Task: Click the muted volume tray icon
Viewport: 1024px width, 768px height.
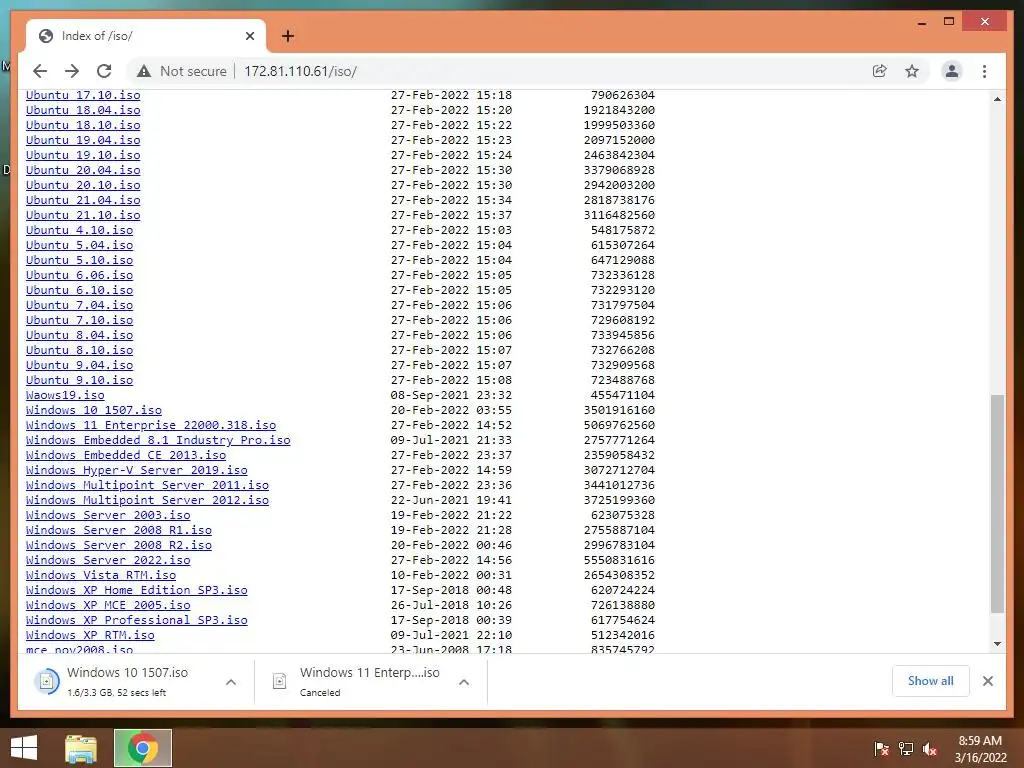Action: click(930, 749)
